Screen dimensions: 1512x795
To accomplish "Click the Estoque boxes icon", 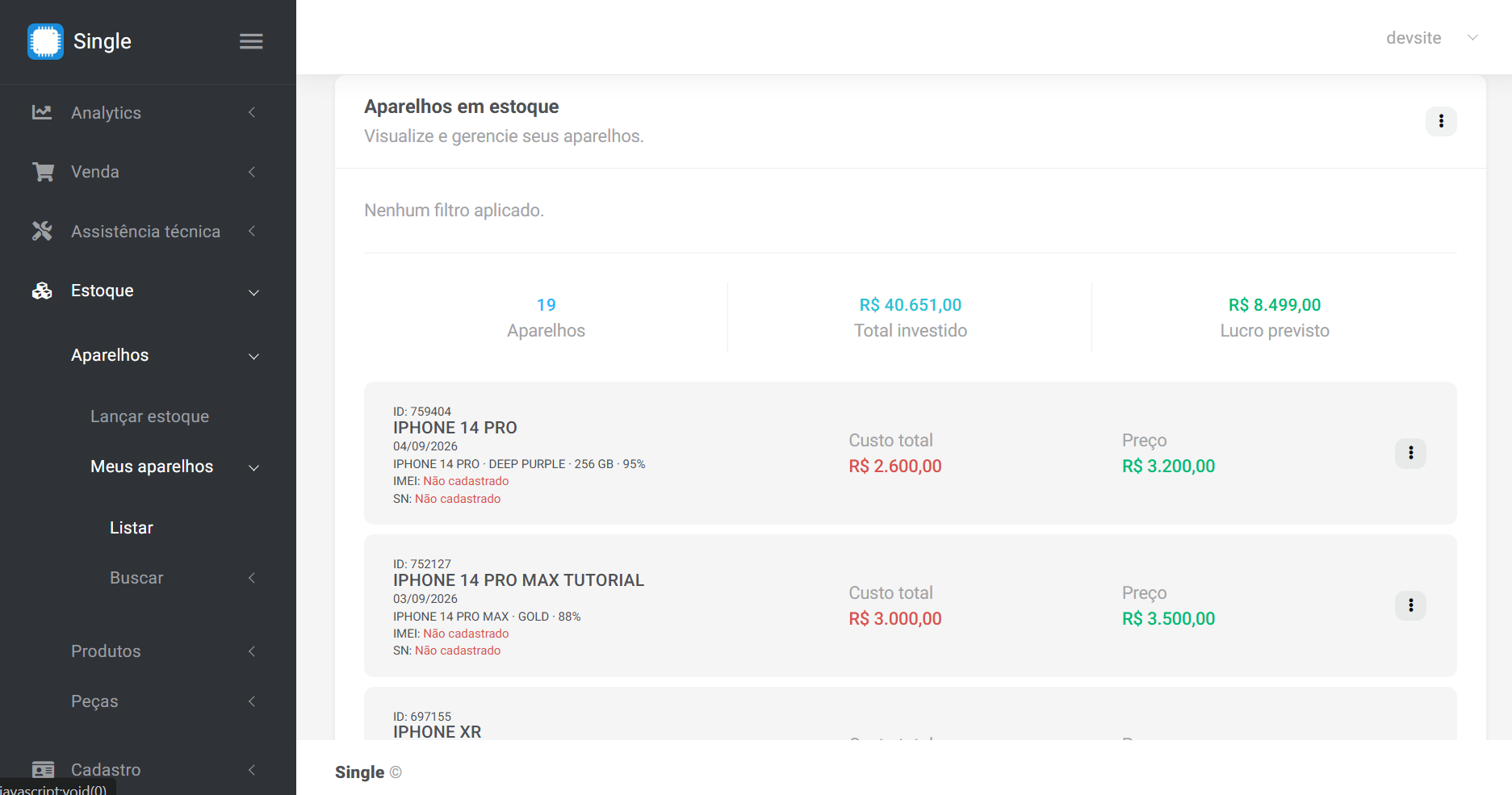I will [42, 291].
